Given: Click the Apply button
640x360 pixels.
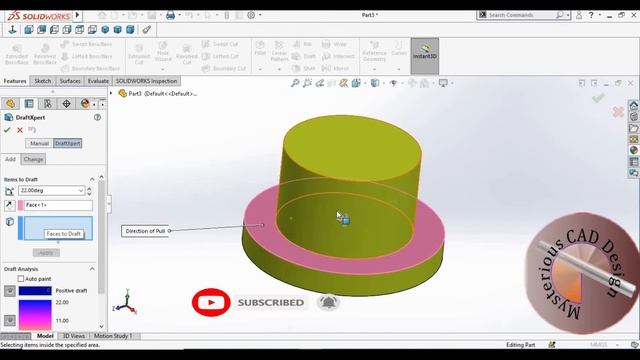Looking at the screenshot, I should point(46,253).
